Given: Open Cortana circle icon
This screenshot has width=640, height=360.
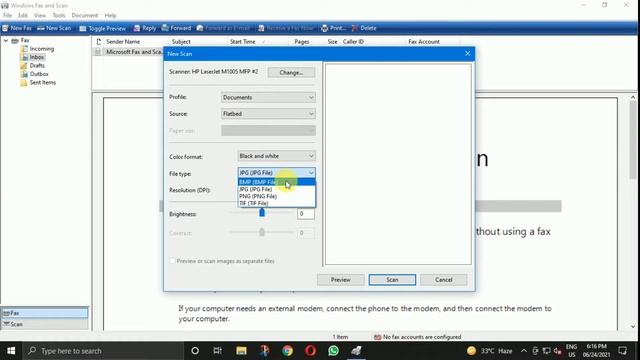Looking at the screenshot, I should point(195,351).
